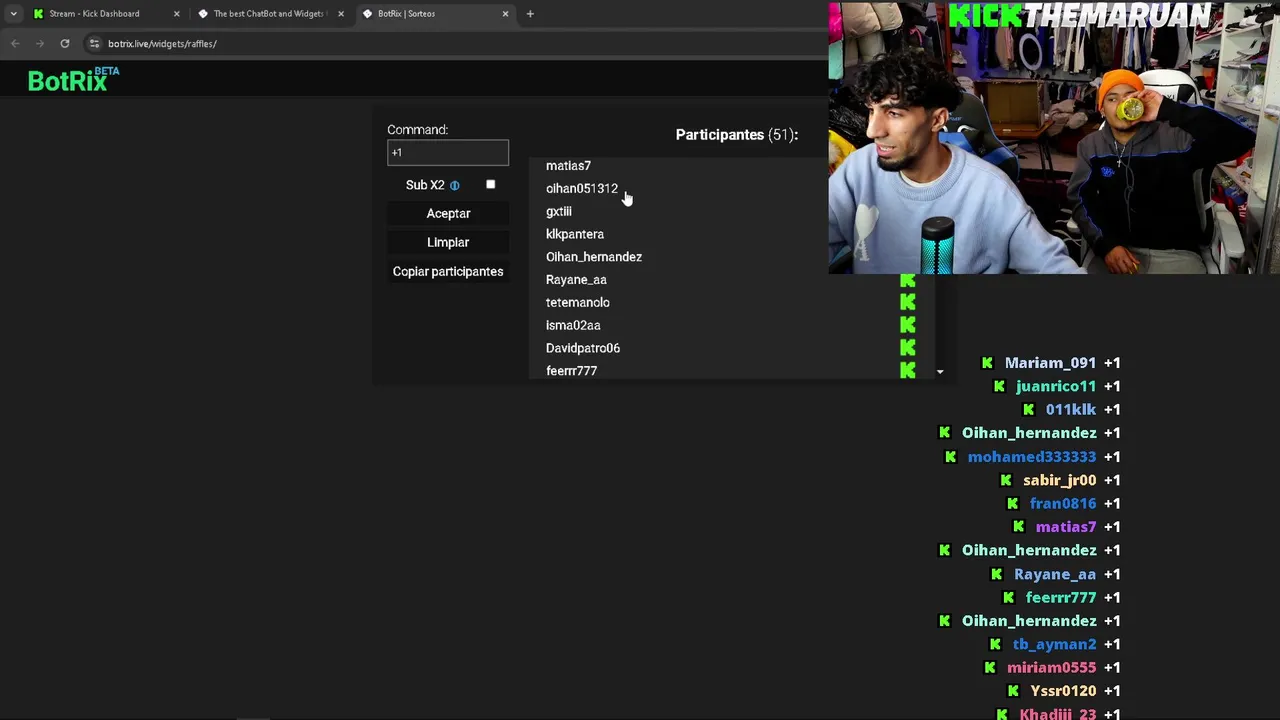The width and height of the screenshot is (1280, 720).
Task: Click the Participantes (51) heading
Action: 737,135
